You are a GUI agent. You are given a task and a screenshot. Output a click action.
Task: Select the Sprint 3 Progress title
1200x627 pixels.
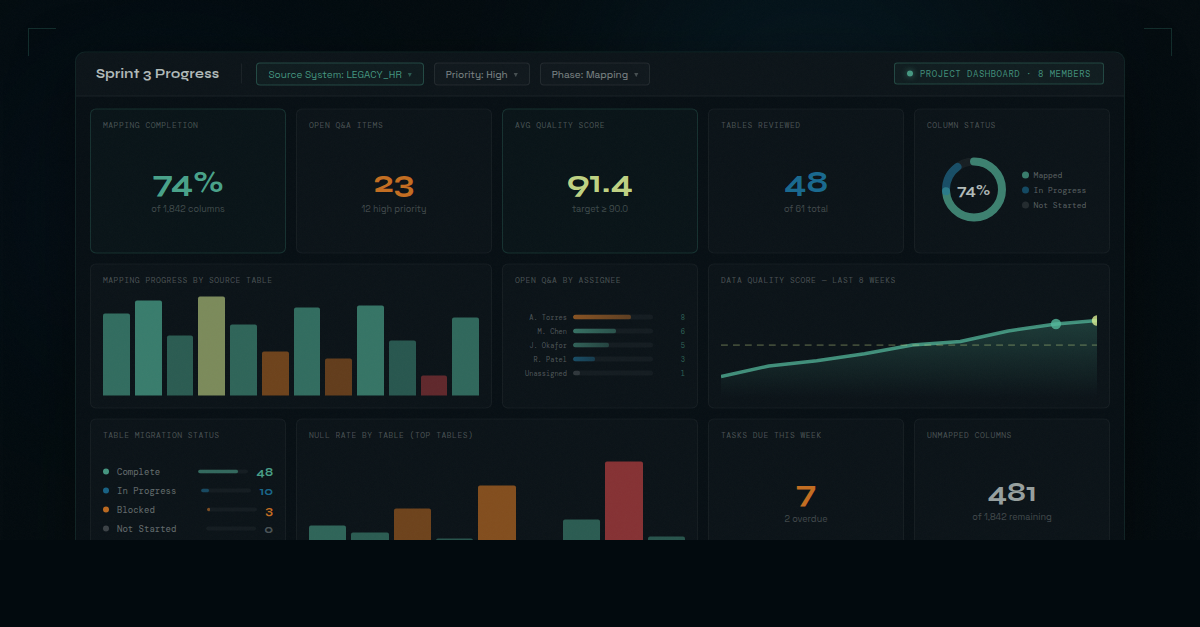point(157,73)
